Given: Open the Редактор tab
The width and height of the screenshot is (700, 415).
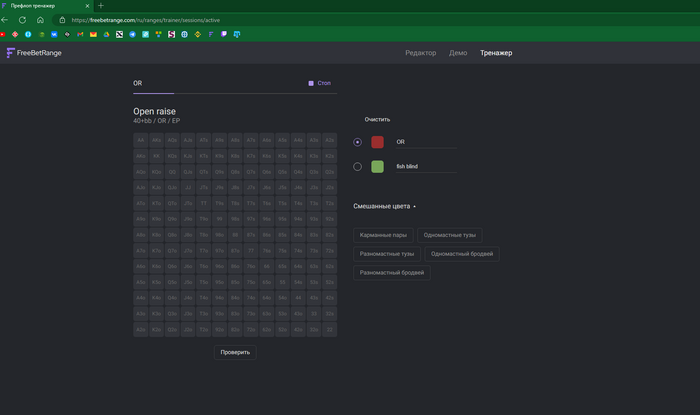Looking at the screenshot, I should click(421, 53).
